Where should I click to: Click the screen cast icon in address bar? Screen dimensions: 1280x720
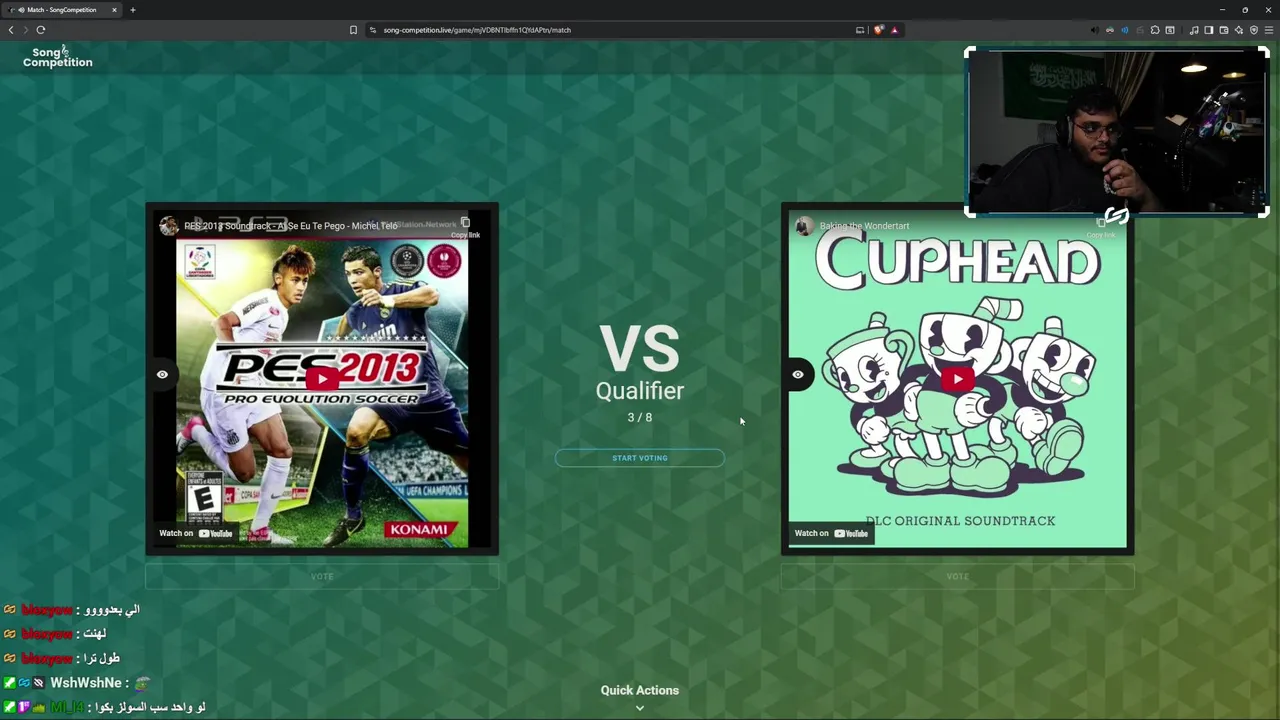(x=860, y=30)
